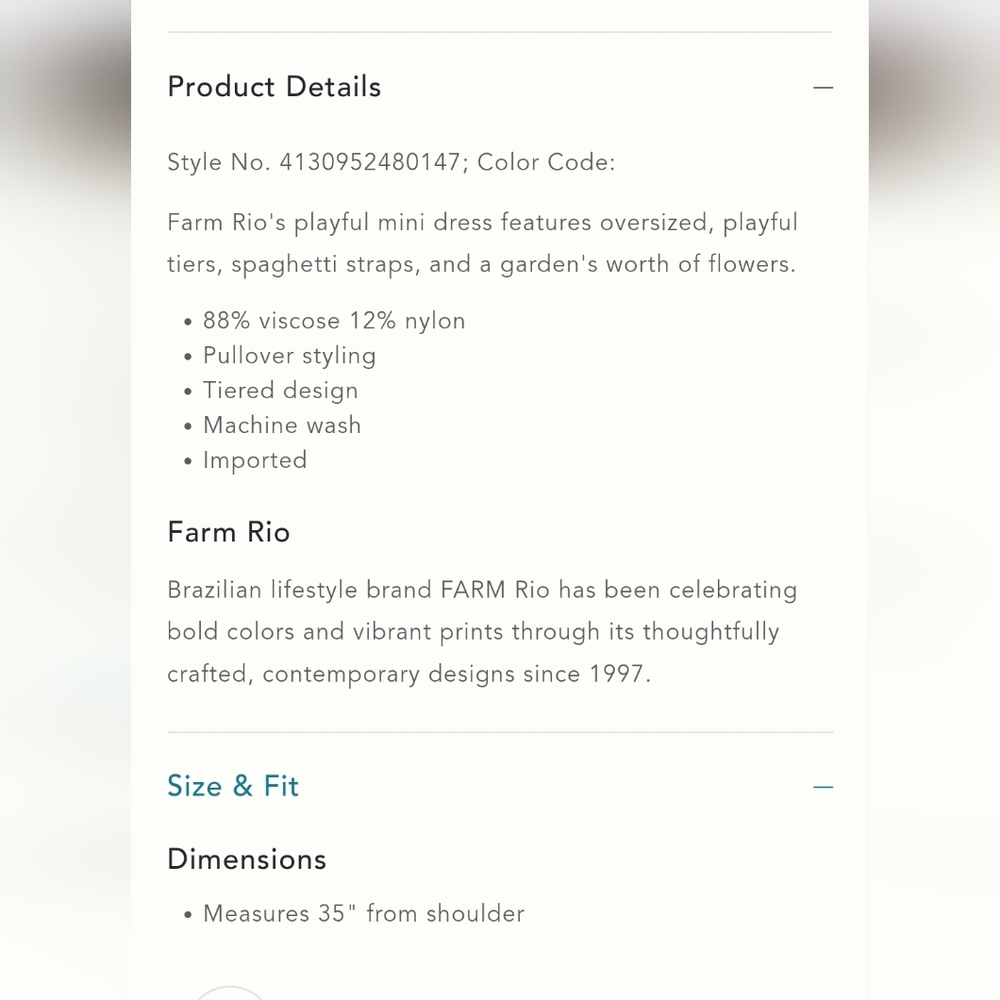Image resolution: width=1000 pixels, height=1000 pixels.
Task: Click the Measures 35" from shoulder text
Action: coord(364,913)
